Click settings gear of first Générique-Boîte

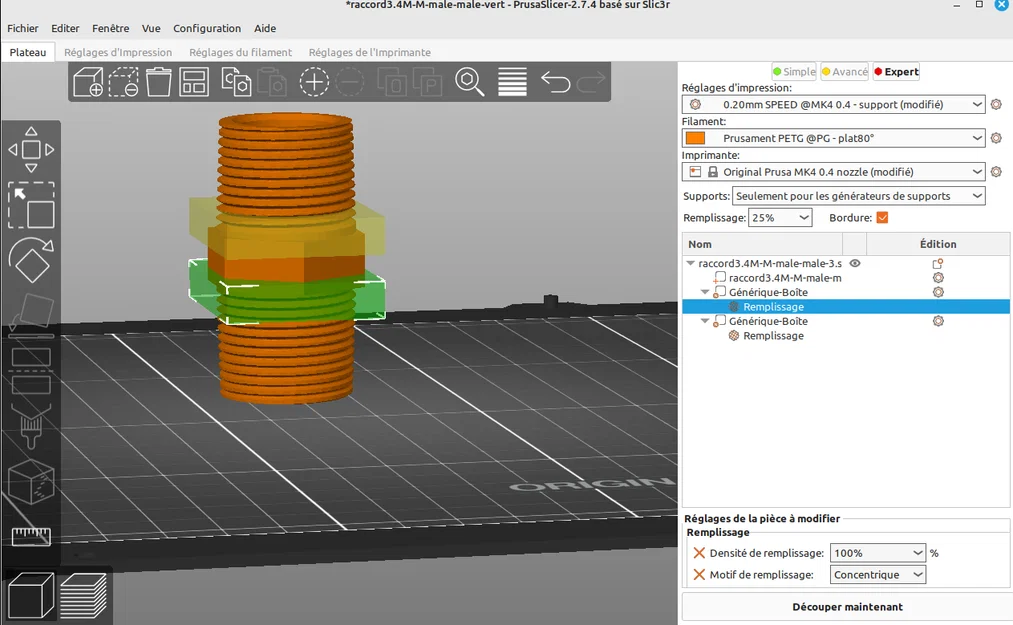click(938, 291)
